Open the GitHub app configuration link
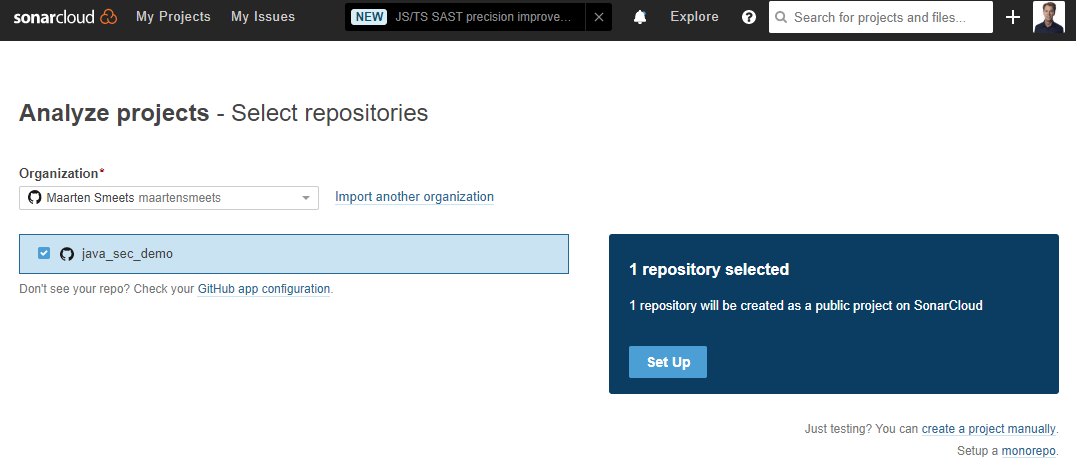The height and width of the screenshot is (467, 1076). click(x=264, y=289)
